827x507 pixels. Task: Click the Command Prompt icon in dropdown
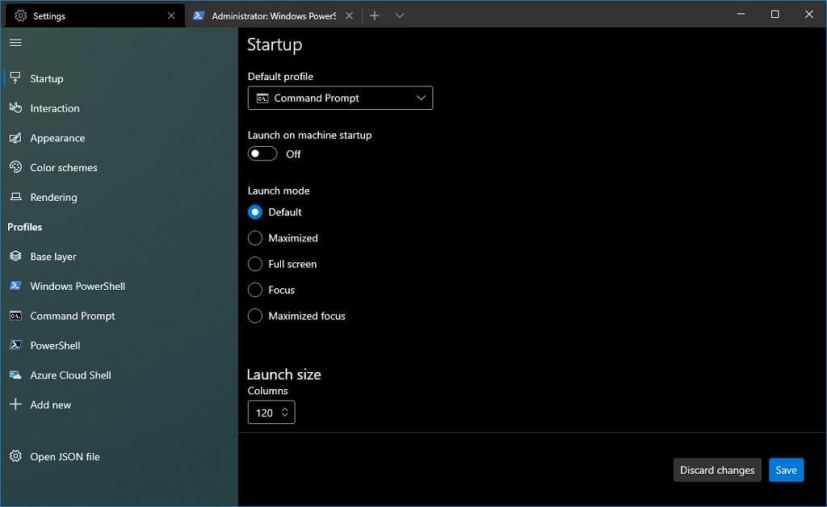click(x=262, y=98)
